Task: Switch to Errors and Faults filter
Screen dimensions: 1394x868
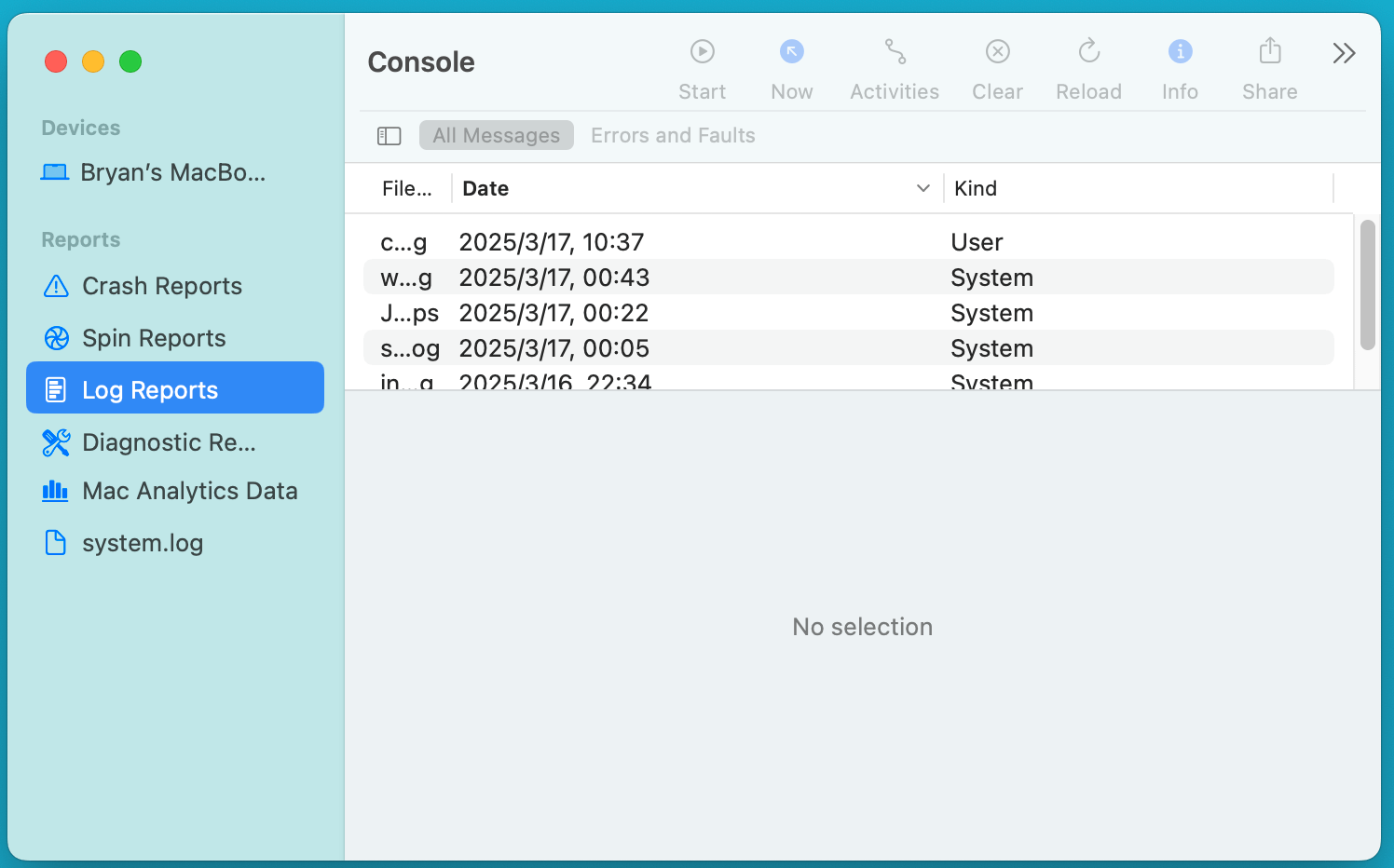Action: (673, 136)
